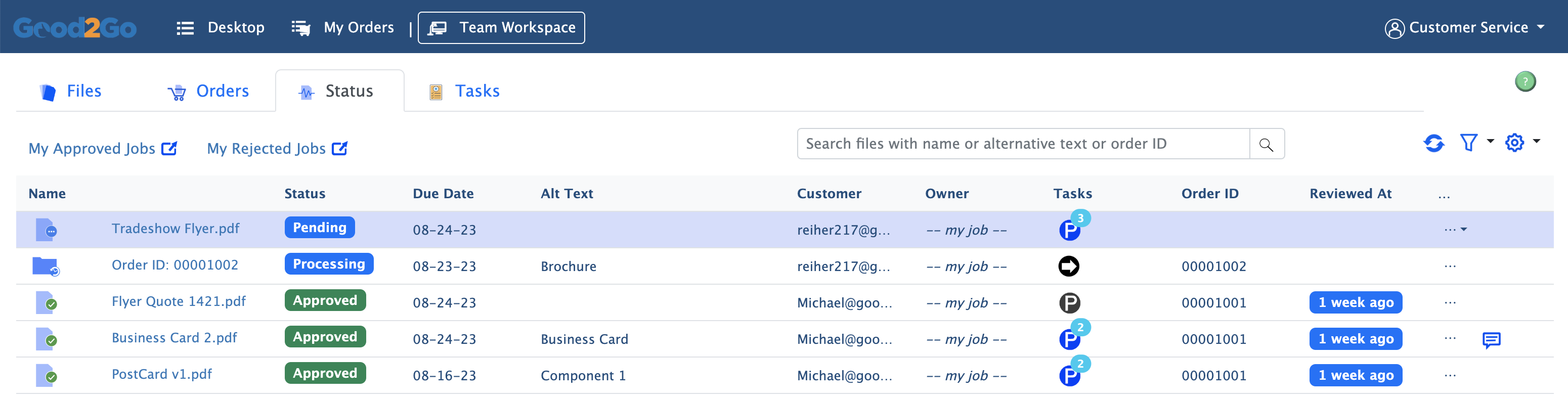Viewport: 1568px width, 400px height.
Task: Click Brochure alt text cell
Action: point(568,266)
